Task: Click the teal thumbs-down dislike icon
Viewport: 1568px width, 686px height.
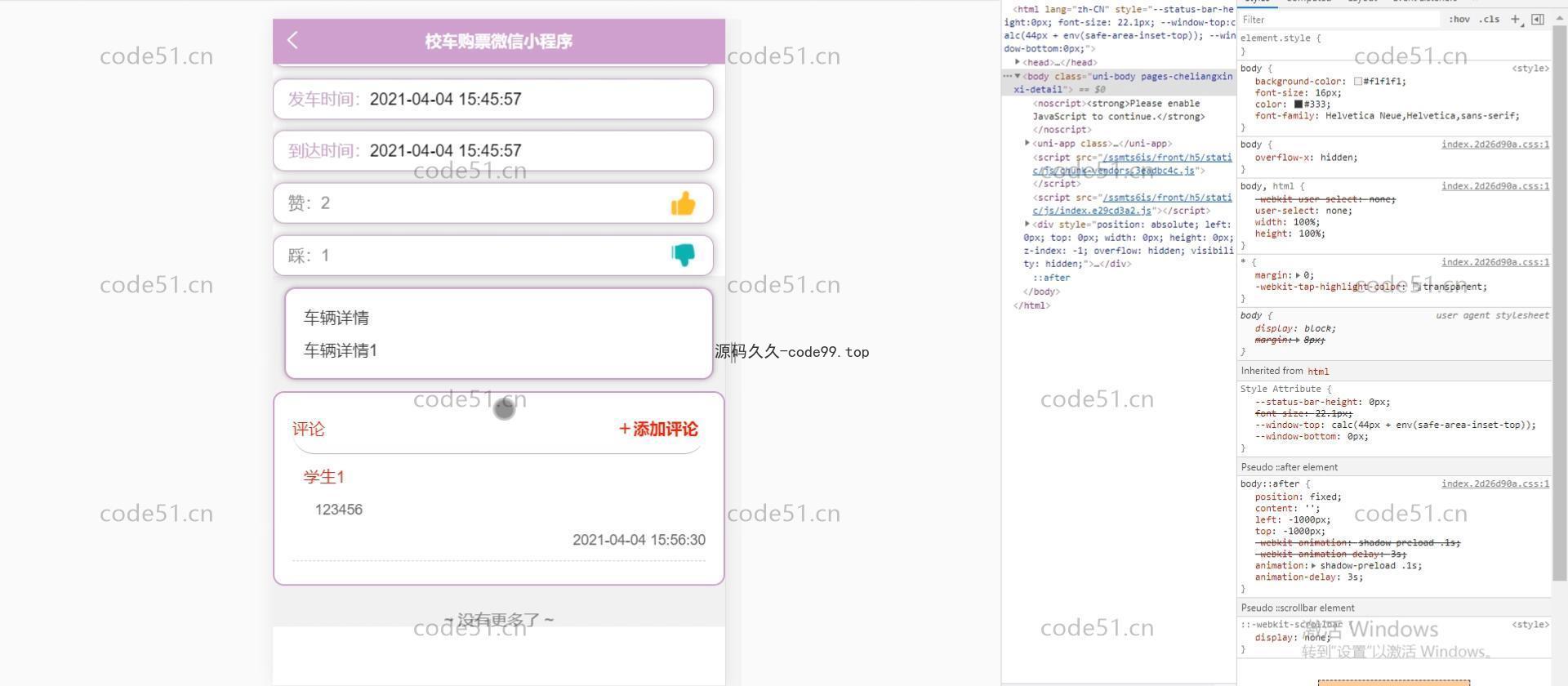Action: (683, 256)
